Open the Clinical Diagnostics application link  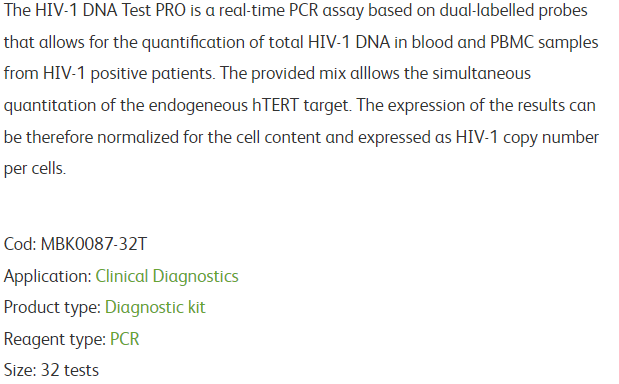tap(167, 276)
